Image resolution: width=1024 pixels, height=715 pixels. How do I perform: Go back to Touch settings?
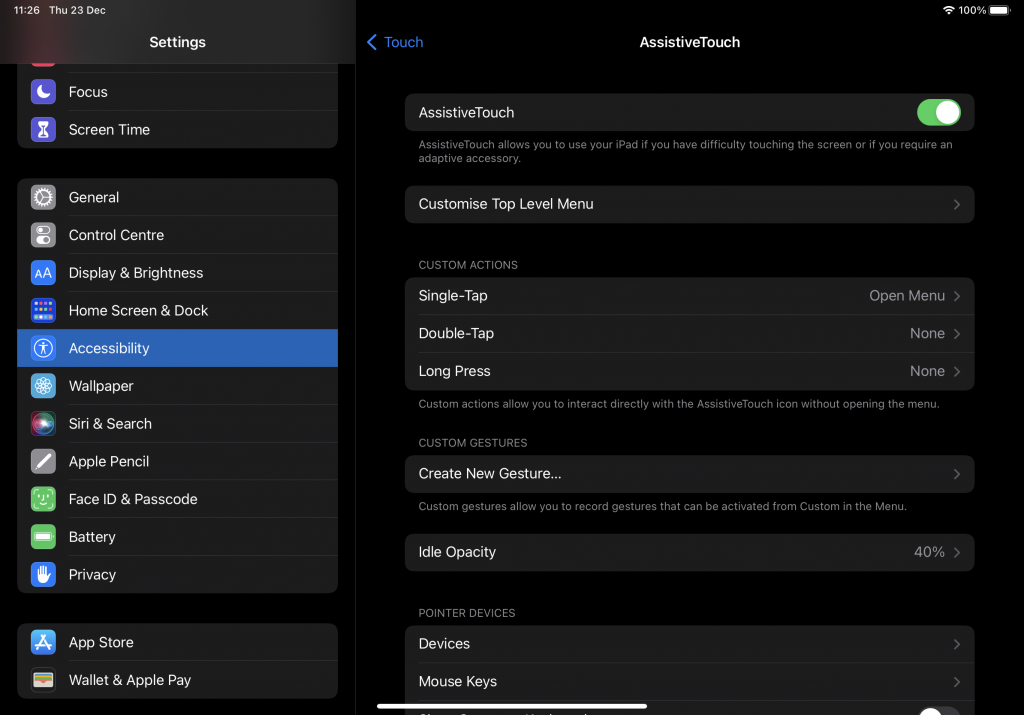pos(395,42)
